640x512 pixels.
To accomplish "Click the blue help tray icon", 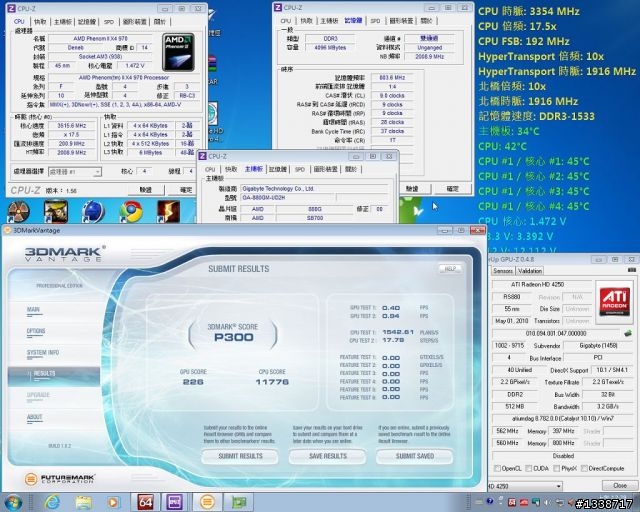I will [x=489, y=502].
